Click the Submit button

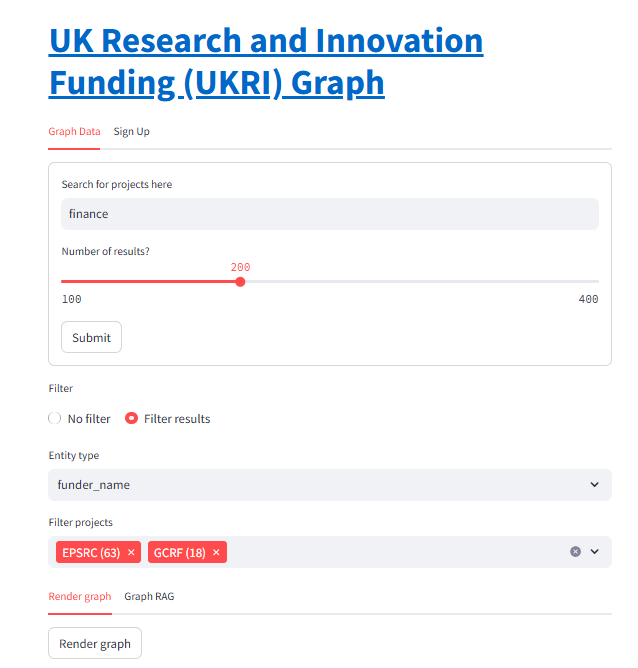click(x=92, y=337)
